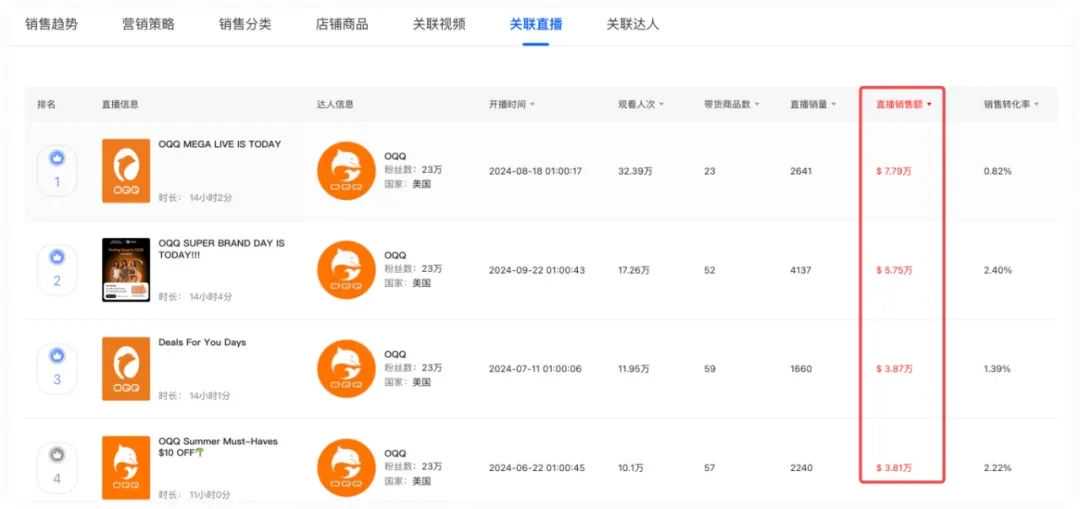Click the 达人信息 column header
Viewport: 1080px width, 509px height.
tap(335, 104)
